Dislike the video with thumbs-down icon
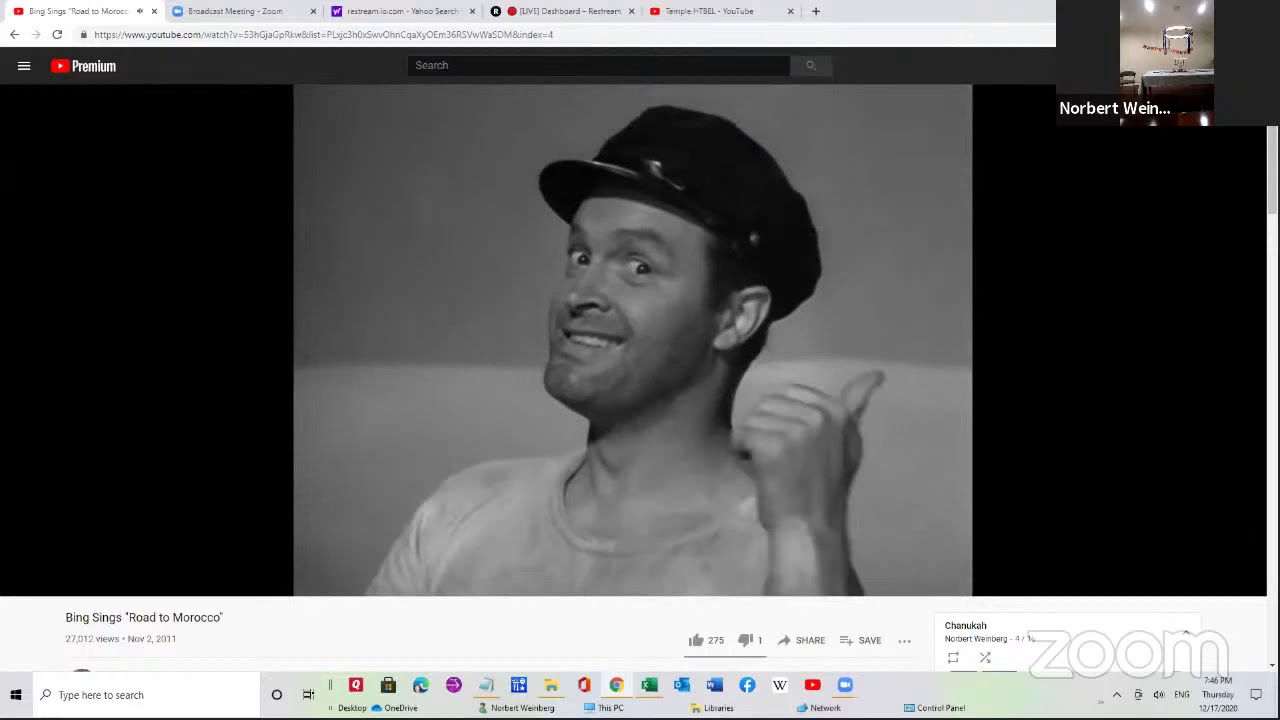 pos(745,640)
